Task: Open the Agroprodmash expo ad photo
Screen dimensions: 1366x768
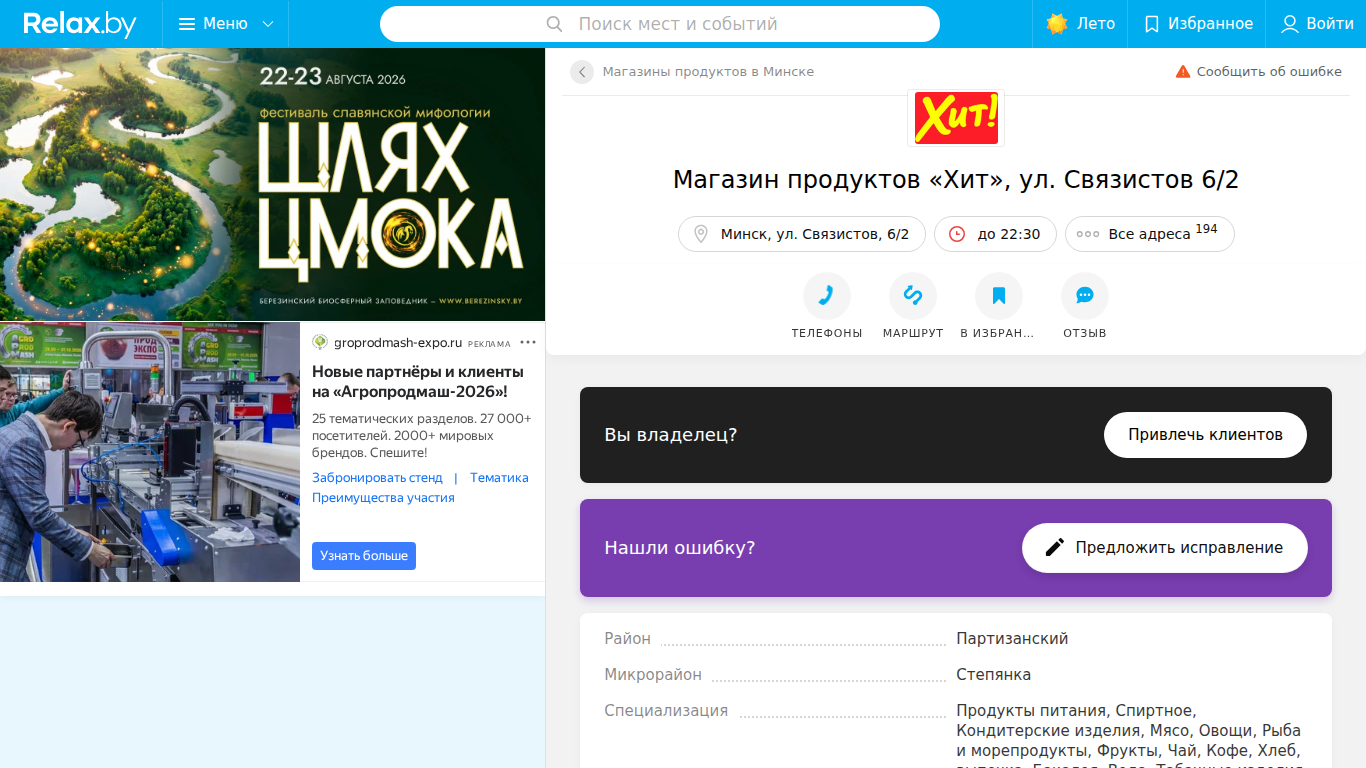Action: pyautogui.click(x=150, y=452)
